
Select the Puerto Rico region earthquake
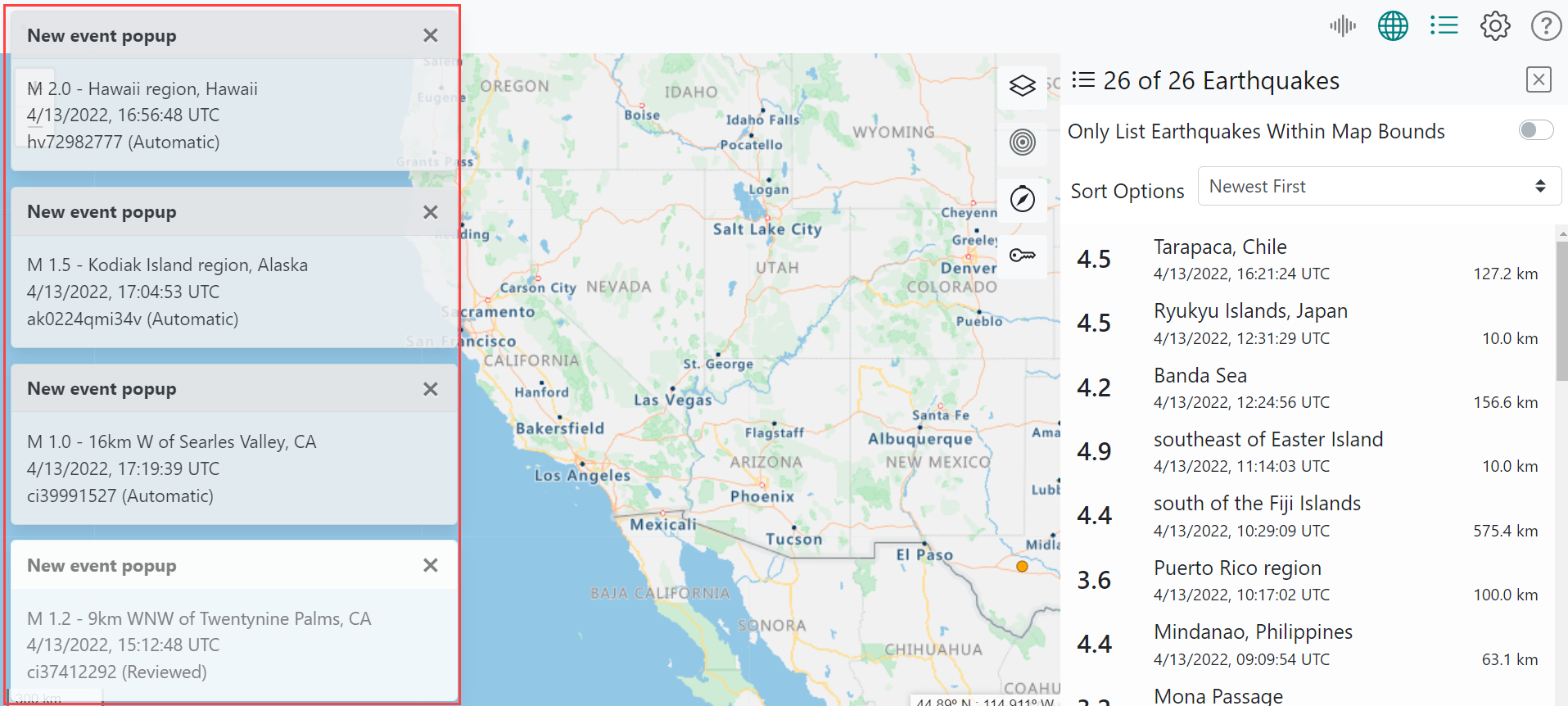[x=1307, y=580]
